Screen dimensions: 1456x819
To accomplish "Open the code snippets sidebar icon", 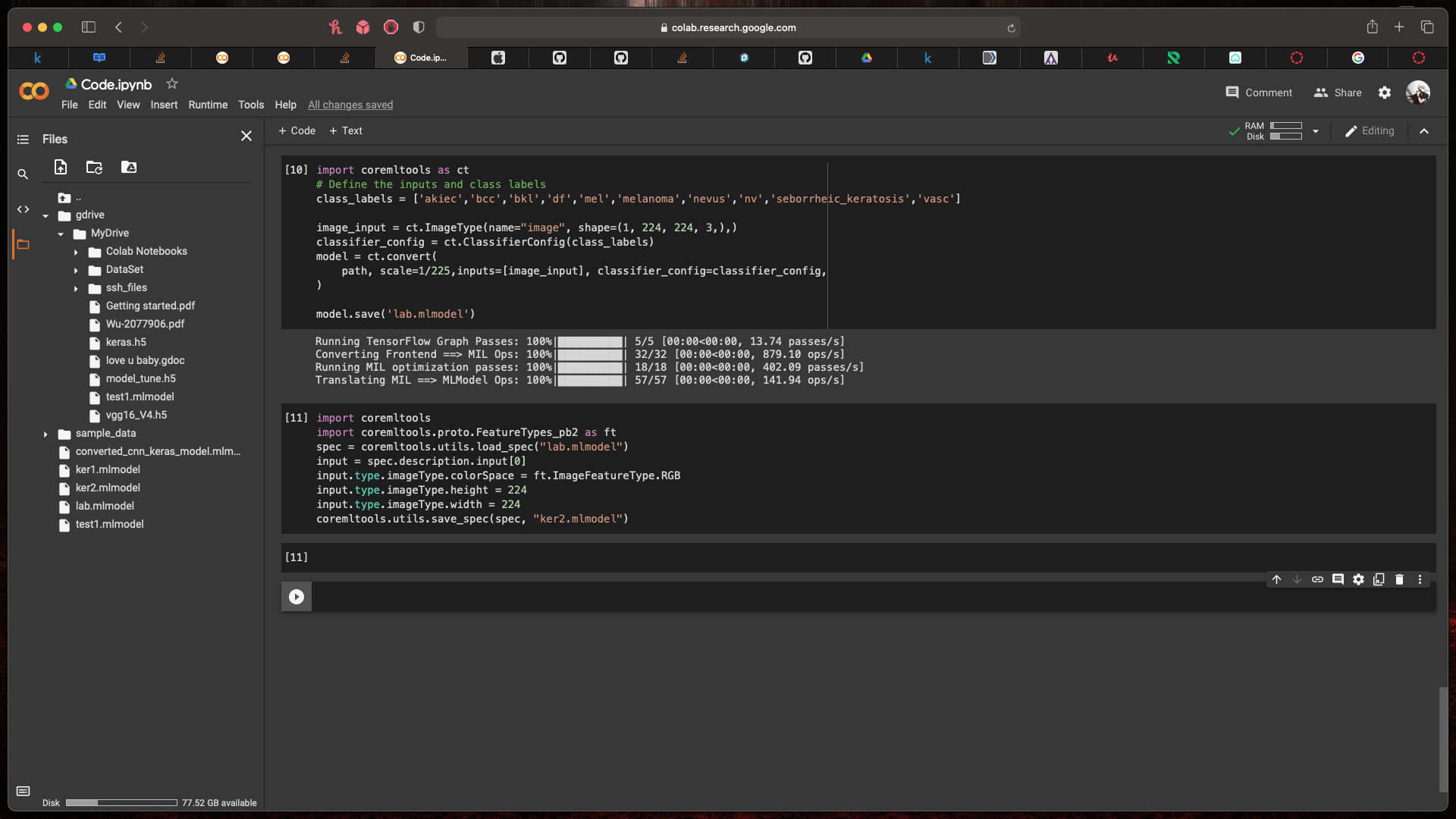I will (x=23, y=209).
